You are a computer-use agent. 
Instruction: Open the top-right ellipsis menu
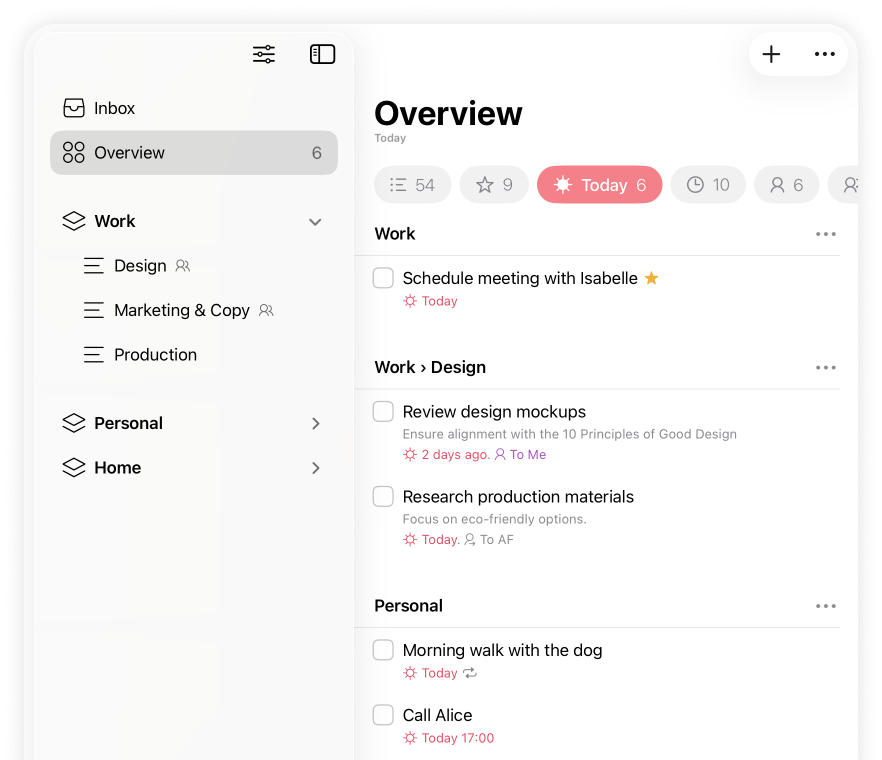[824, 54]
